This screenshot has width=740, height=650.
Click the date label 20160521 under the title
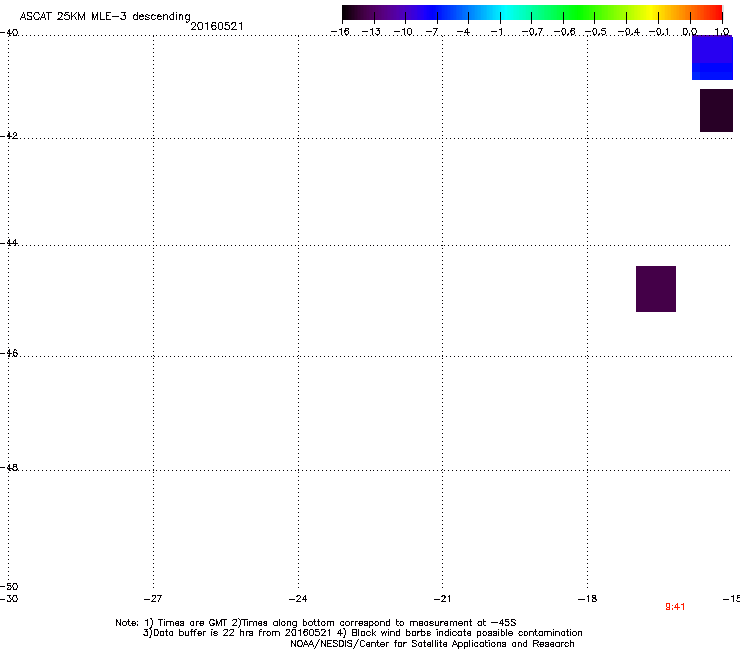[217, 26]
